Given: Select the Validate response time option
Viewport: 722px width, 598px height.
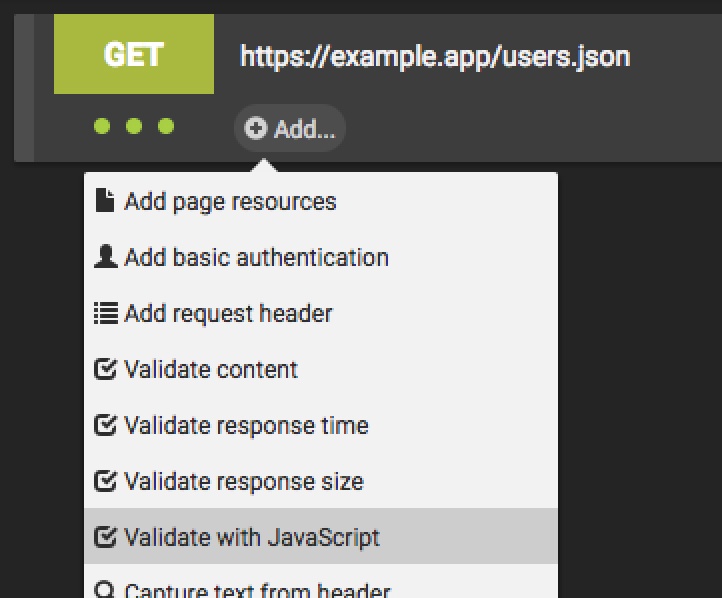Looking at the screenshot, I should coord(246,425).
